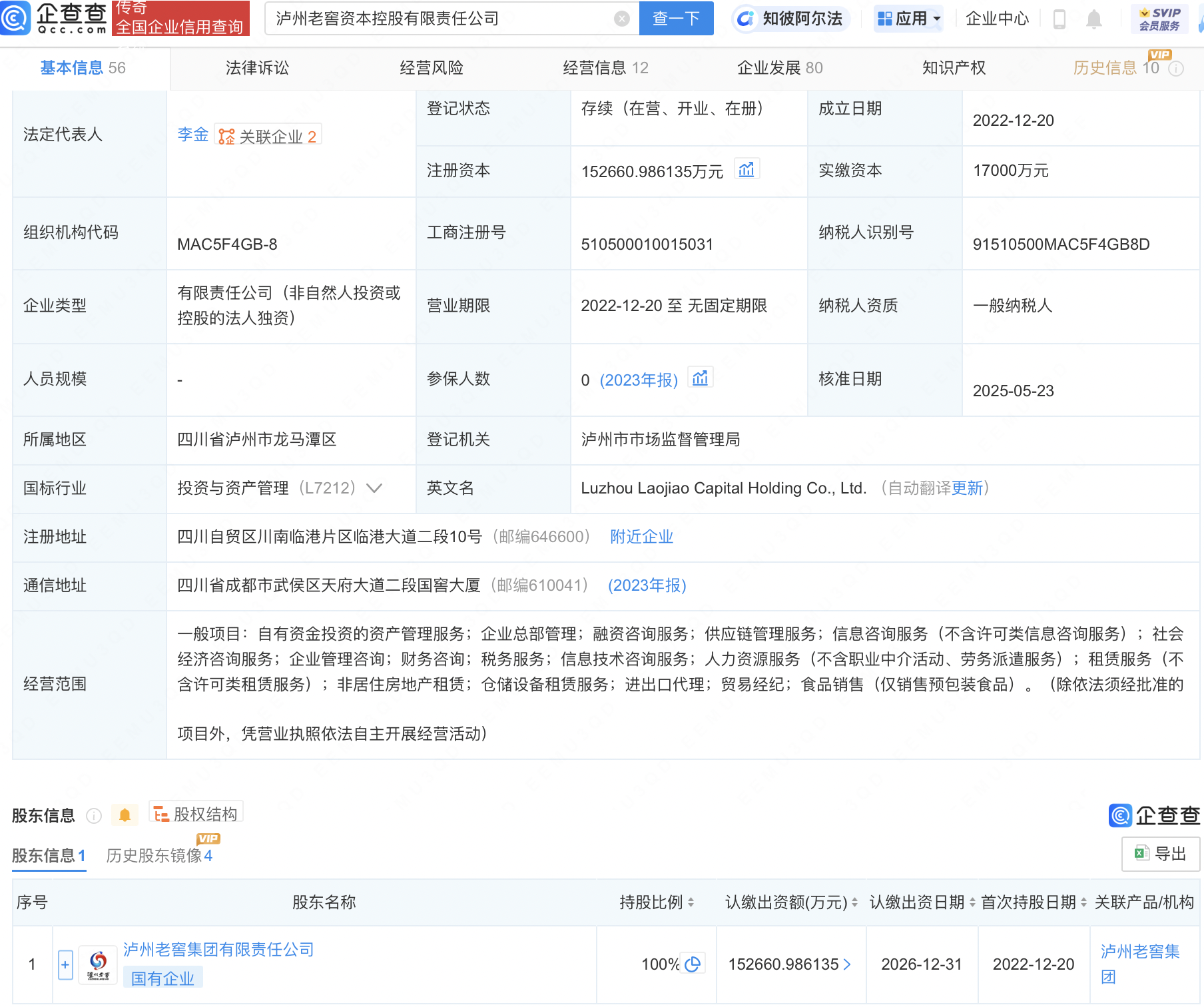Screen dimensions: 1204x1007
Task: Select 泸州市市场监督管理局 text
Action: 661,440
